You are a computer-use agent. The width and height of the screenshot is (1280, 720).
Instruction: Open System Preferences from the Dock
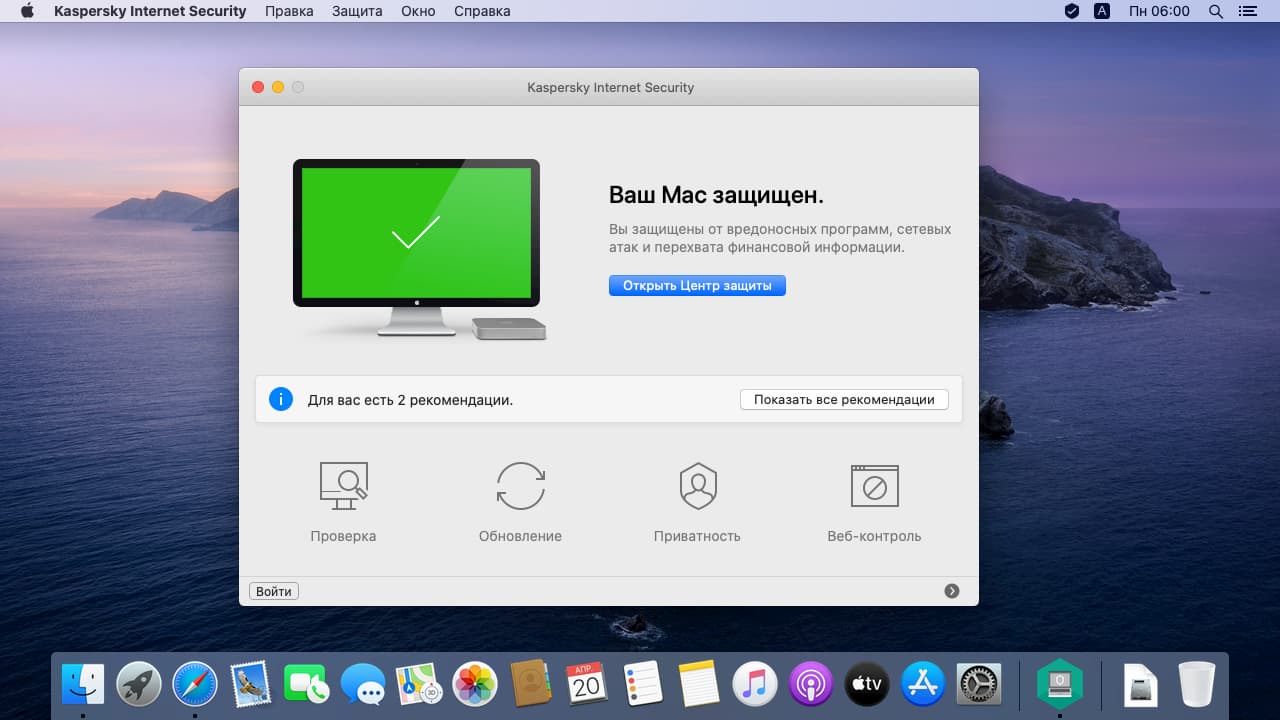tap(978, 684)
